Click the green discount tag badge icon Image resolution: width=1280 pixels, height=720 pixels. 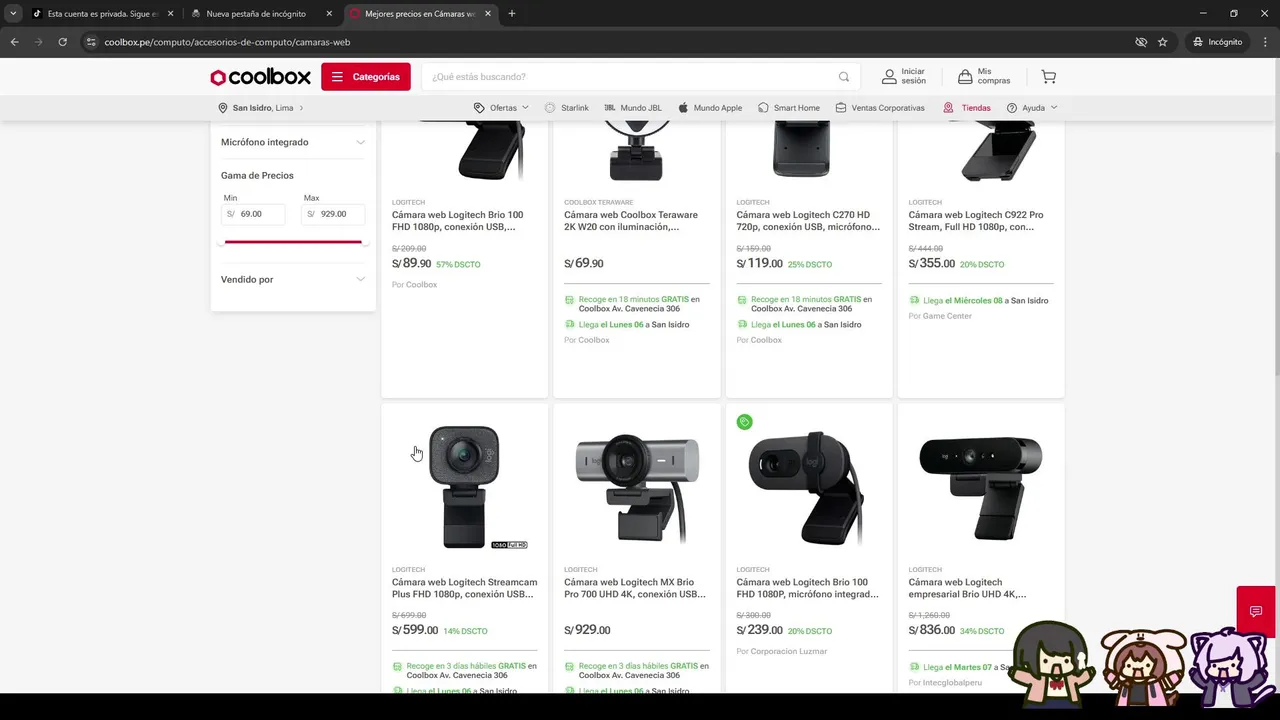pos(744,422)
